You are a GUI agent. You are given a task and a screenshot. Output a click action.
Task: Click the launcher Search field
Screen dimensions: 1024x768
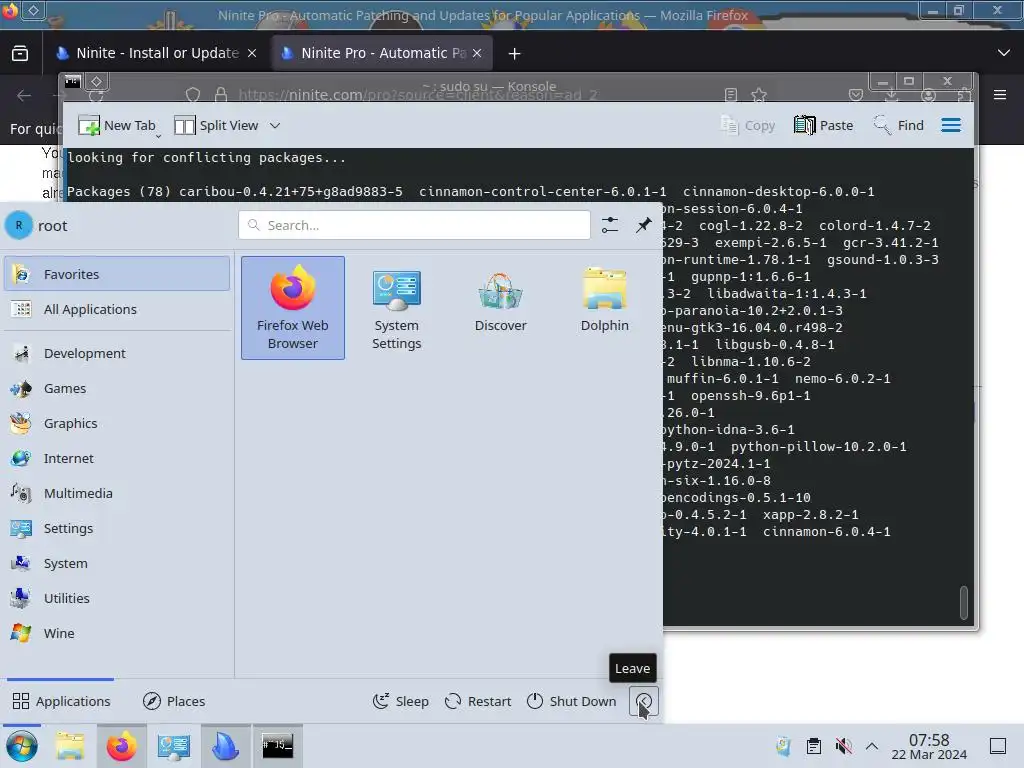pos(414,225)
